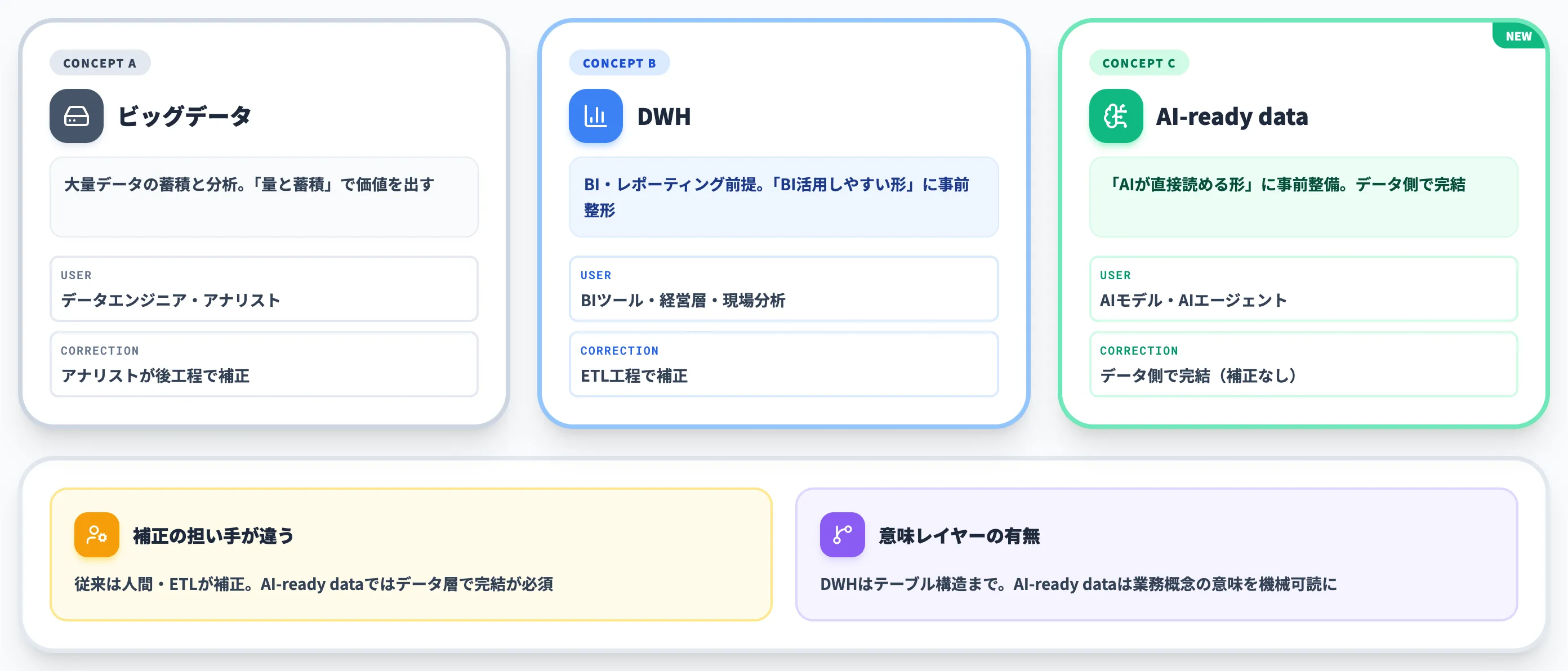Click the CORRECTION label in the ビッグデータ card

[x=100, y=350]
